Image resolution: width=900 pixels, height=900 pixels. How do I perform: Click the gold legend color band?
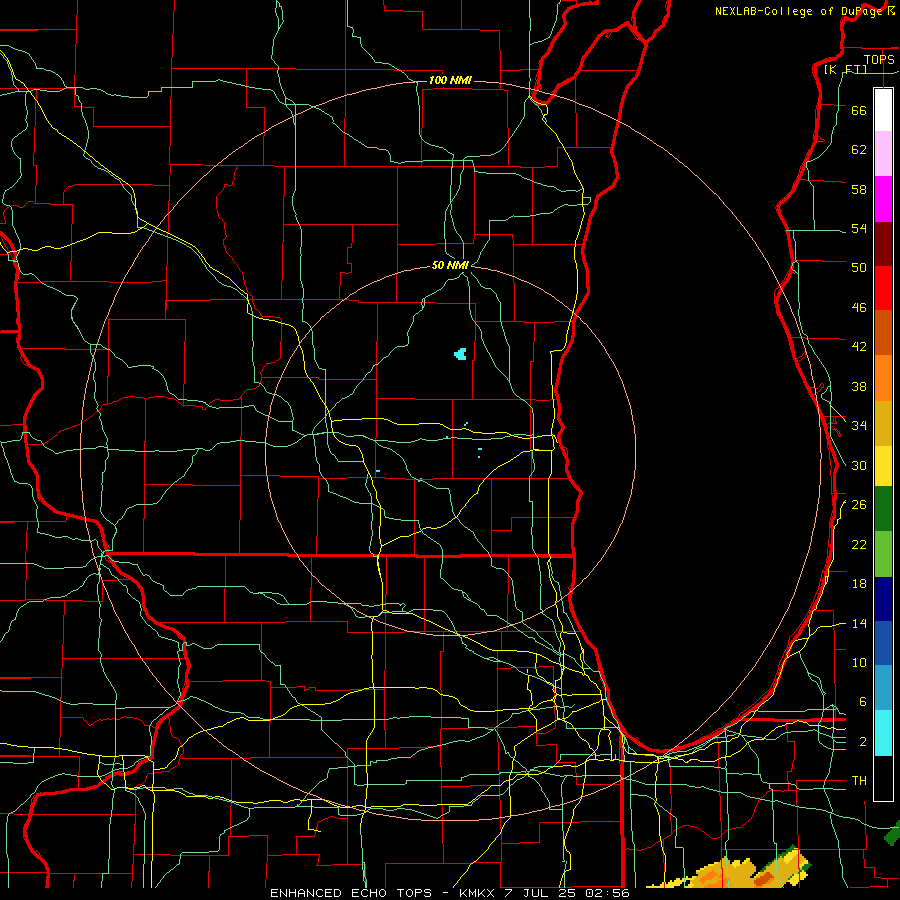883,424
